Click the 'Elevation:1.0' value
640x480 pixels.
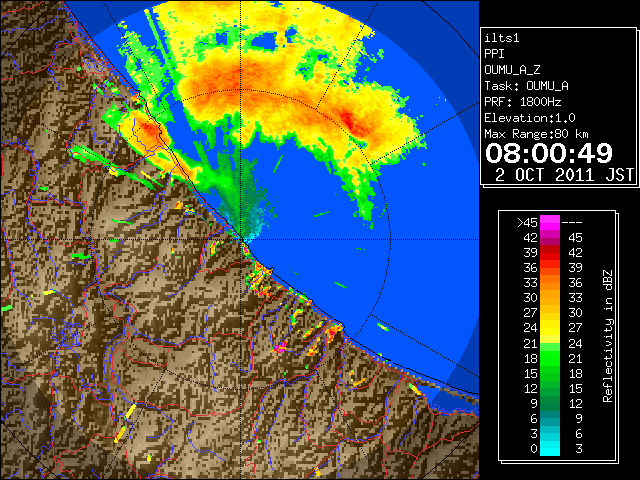pyautogui.click(x=530, y=118)
